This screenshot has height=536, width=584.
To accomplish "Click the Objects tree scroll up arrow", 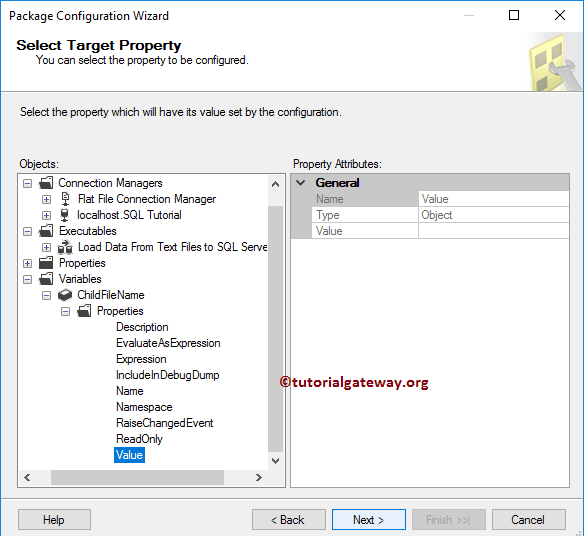I will point(276,184).
